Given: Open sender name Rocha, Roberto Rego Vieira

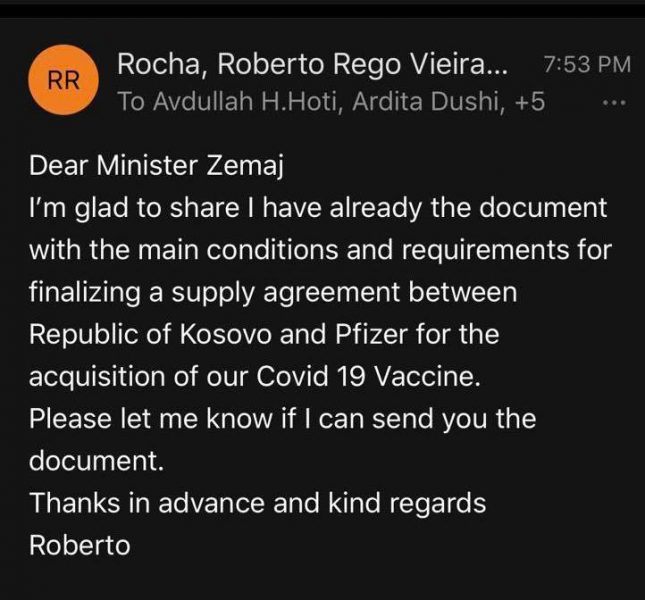Looking at the screenshot, I should (300, 64).
